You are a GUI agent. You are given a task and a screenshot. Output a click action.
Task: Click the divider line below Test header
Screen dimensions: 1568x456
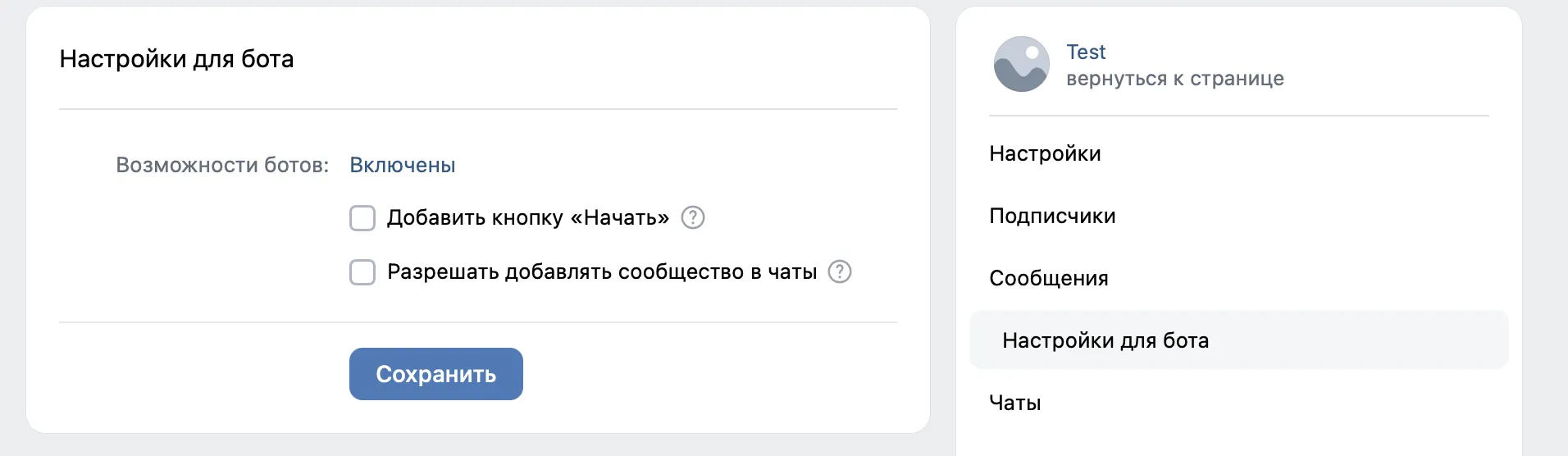[1238, 116]
